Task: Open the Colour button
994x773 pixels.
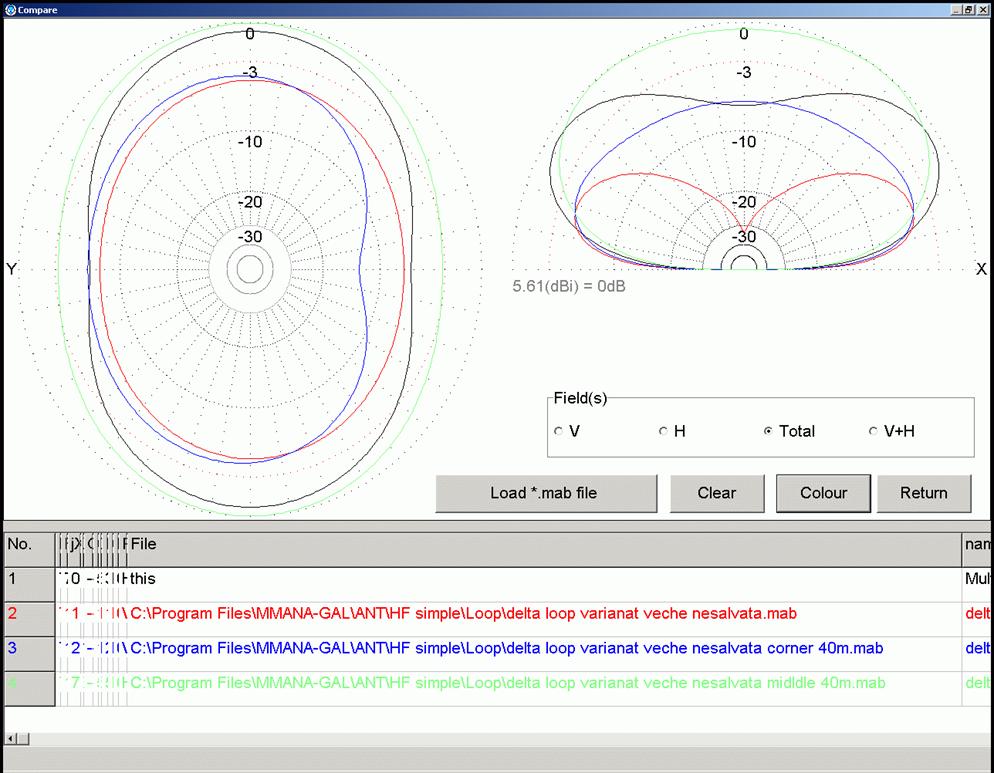Action: coord(823,493)
